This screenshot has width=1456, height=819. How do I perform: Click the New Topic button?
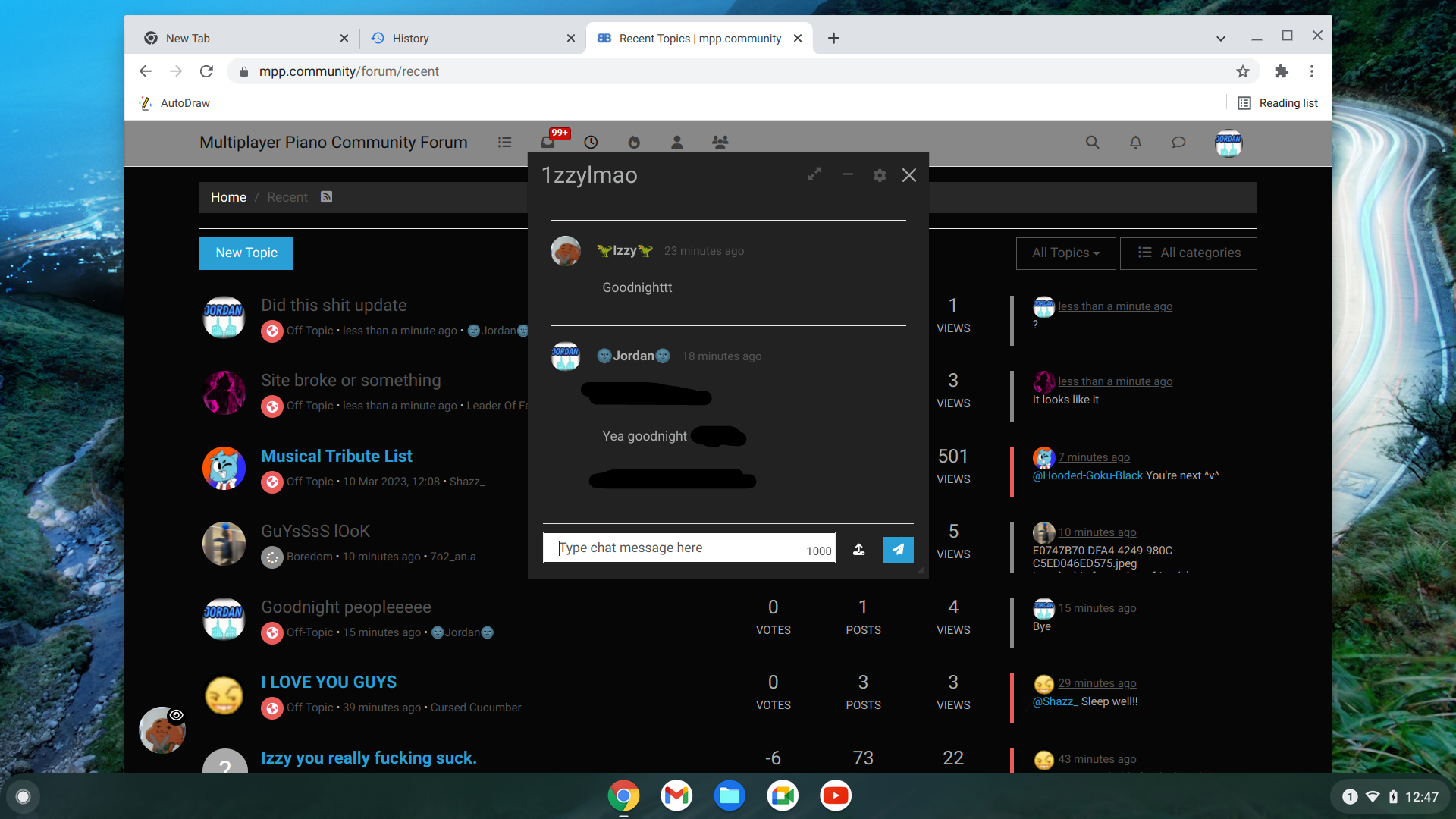246,253
